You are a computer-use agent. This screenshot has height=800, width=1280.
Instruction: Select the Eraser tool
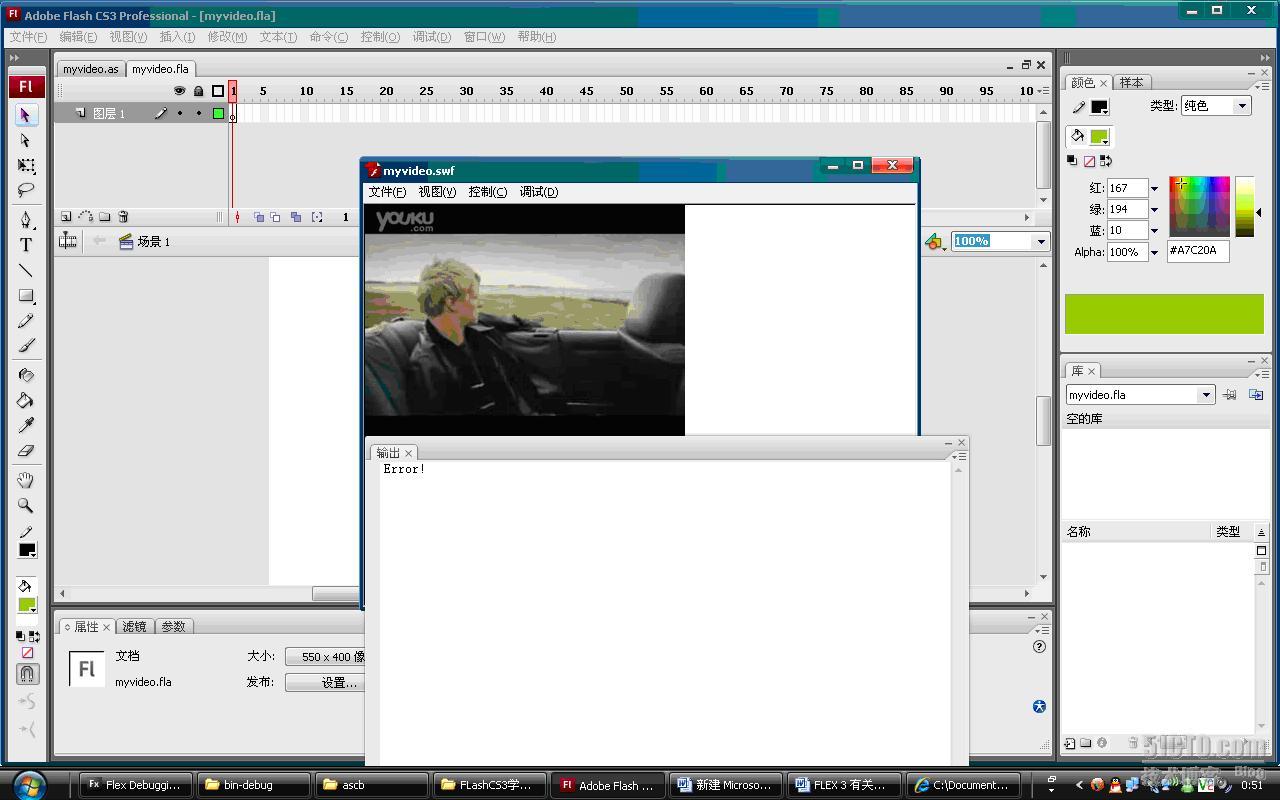click(x=26, y=451)
